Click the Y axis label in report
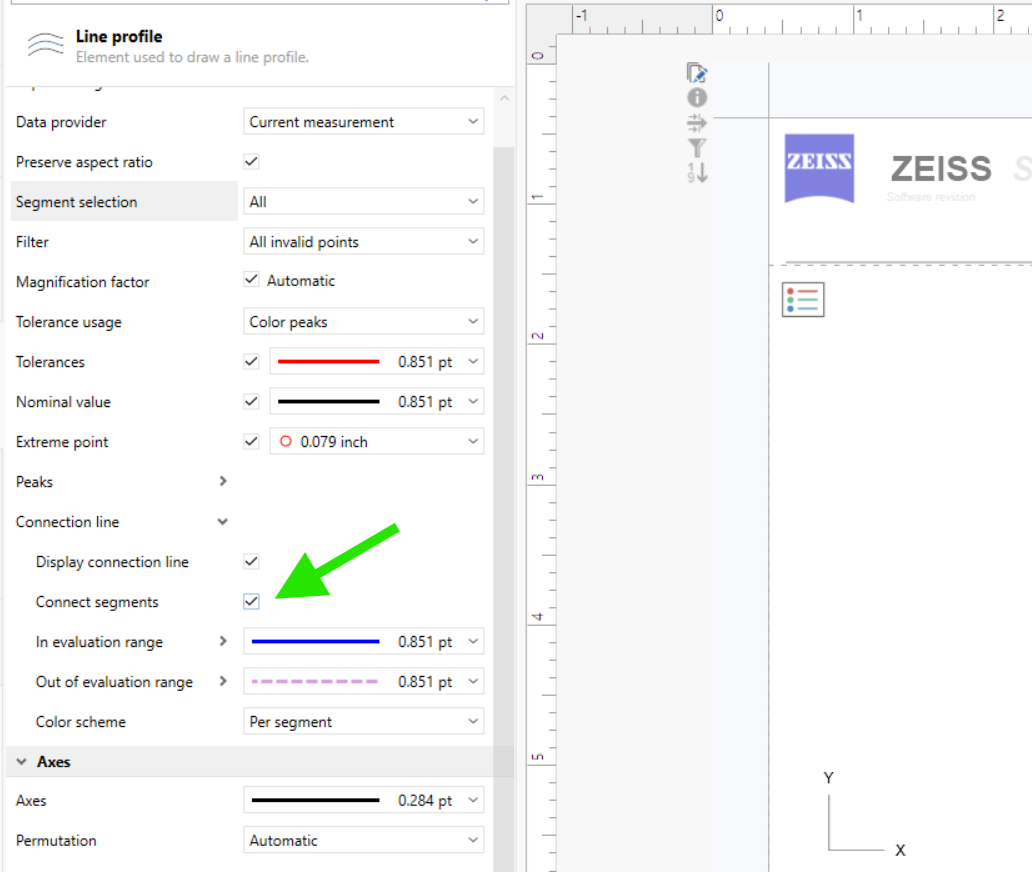The width and height of the screenshot is (1032, 872). coord(829,778)
